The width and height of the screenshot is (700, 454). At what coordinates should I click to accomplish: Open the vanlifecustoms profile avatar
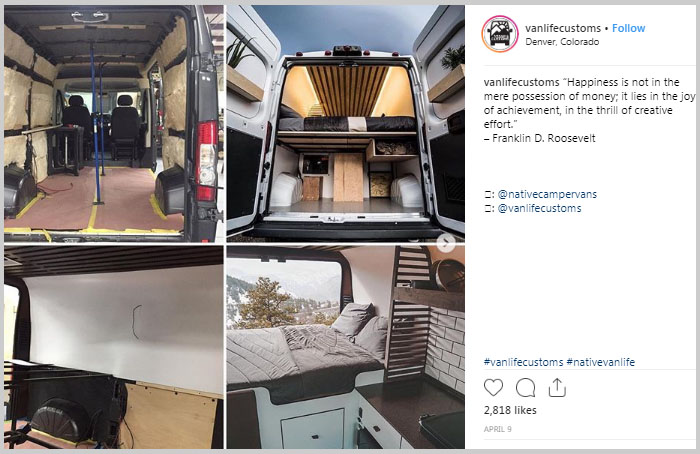tap(500, 34)
